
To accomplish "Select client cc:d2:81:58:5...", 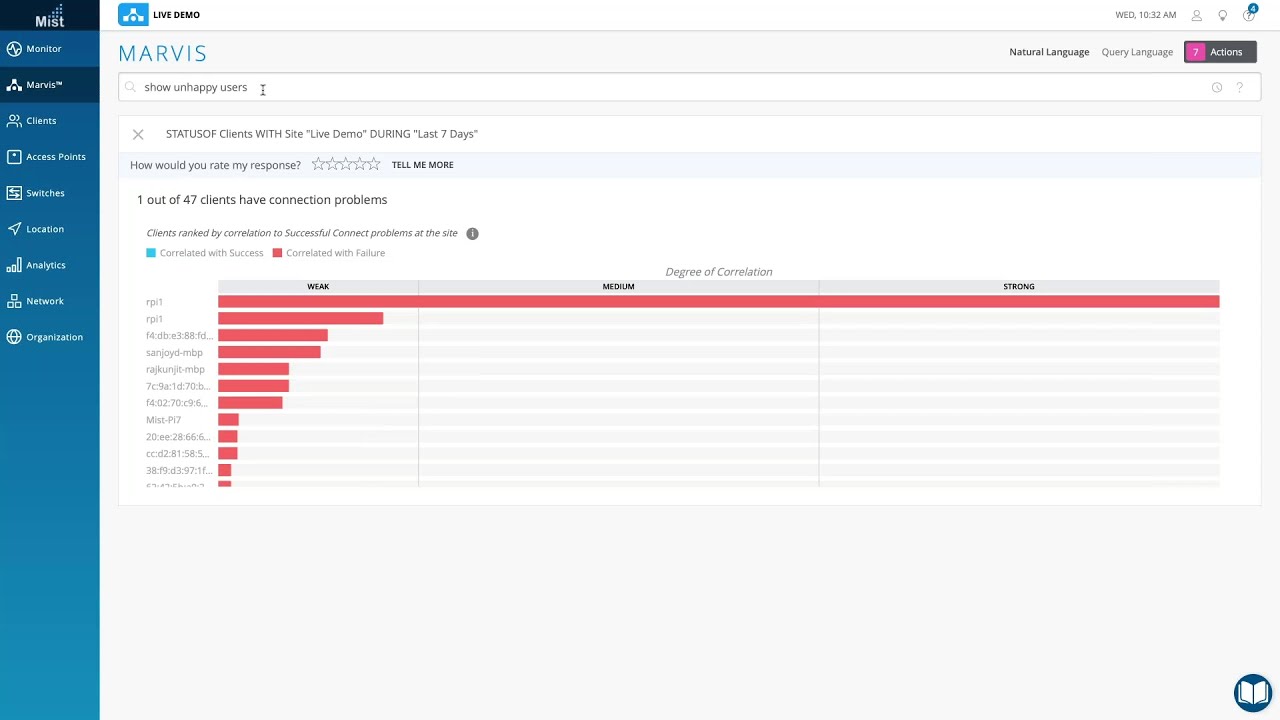I will click(178, 454).
